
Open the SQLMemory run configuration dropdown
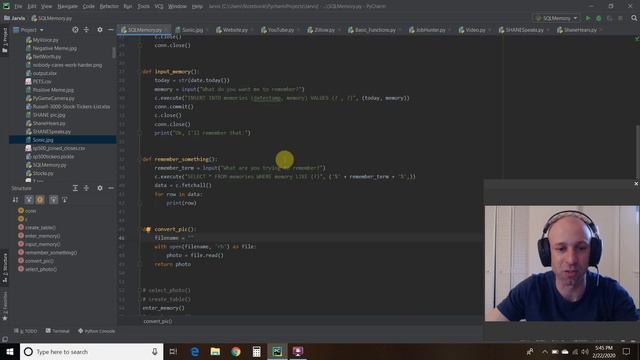pos(557,18)
